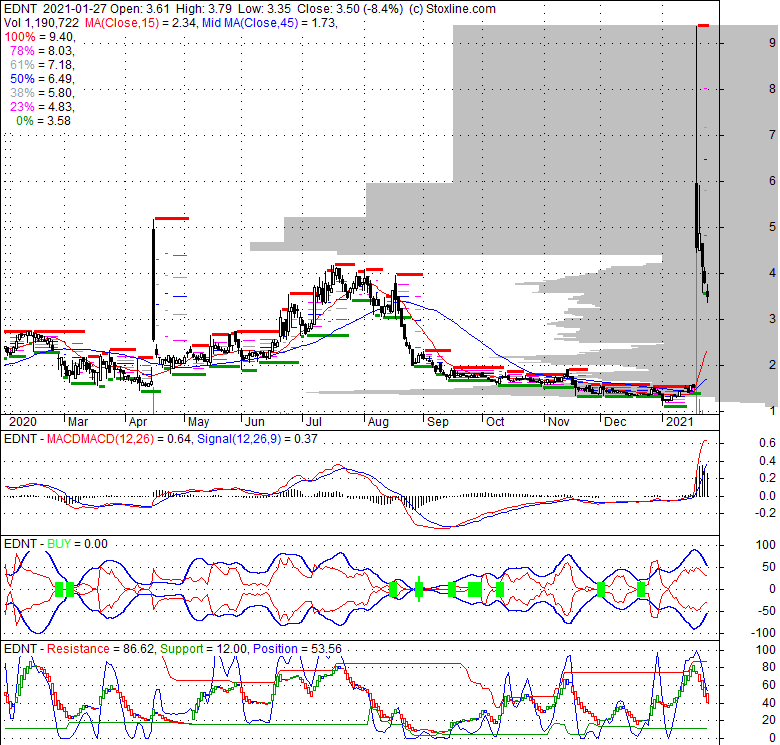Click the EDNT ticker symbol in the header
Image resolution: width=780 pixels, height=745 pixels.
point(20,9)
